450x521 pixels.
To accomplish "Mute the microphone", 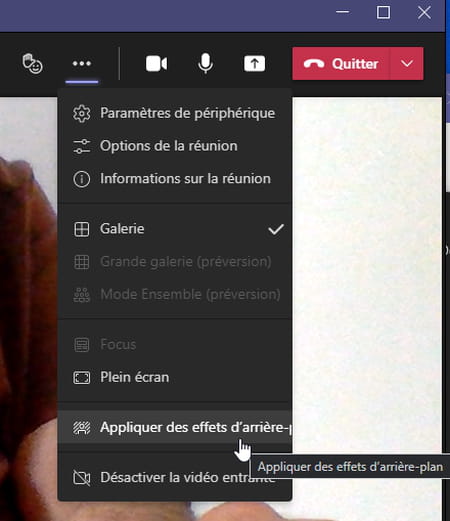I will (x=205, y=63).
